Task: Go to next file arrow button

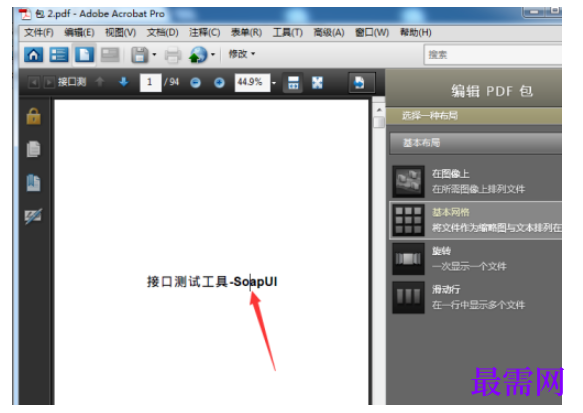Action: 49,82
